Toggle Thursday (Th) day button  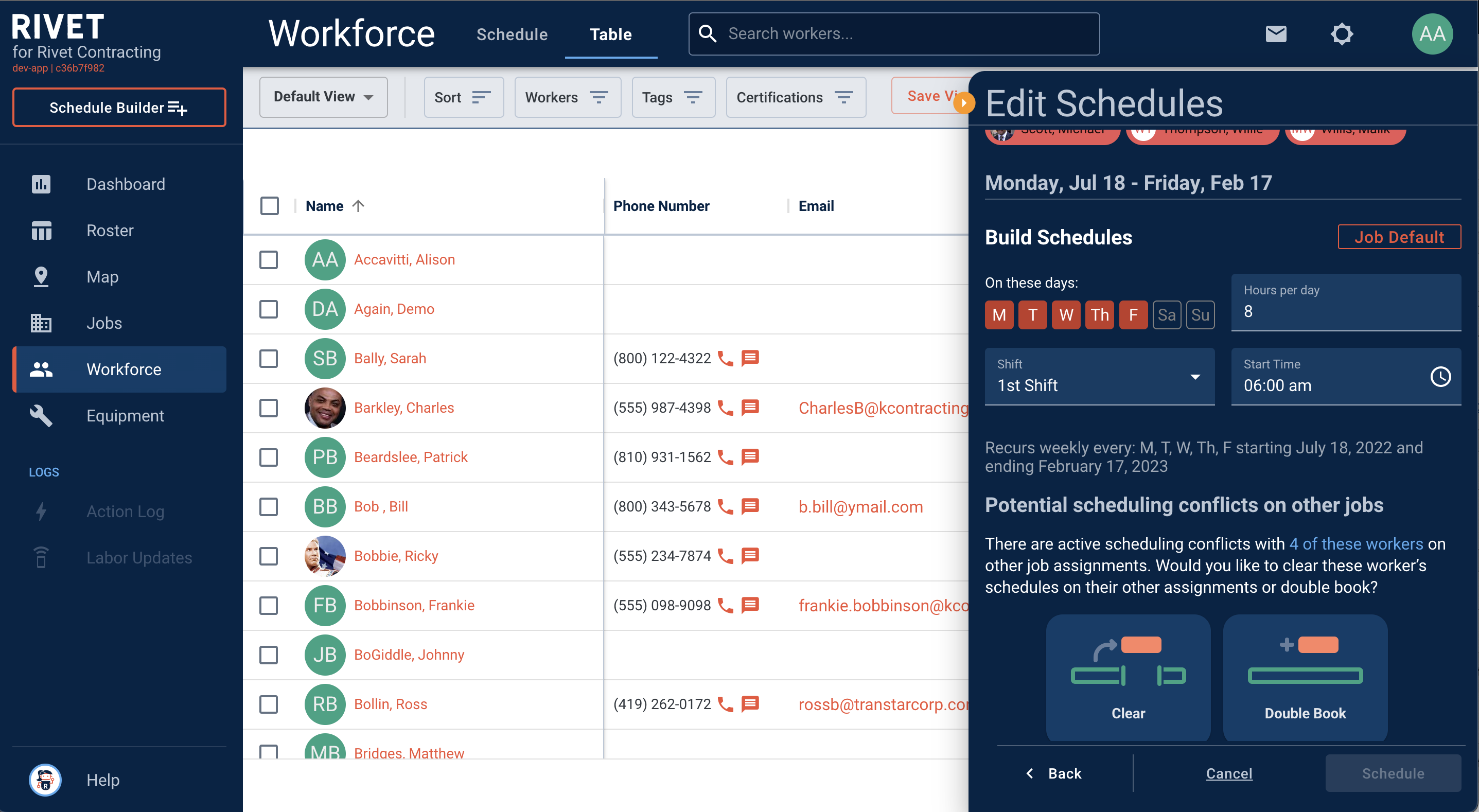click(1100, 315)
